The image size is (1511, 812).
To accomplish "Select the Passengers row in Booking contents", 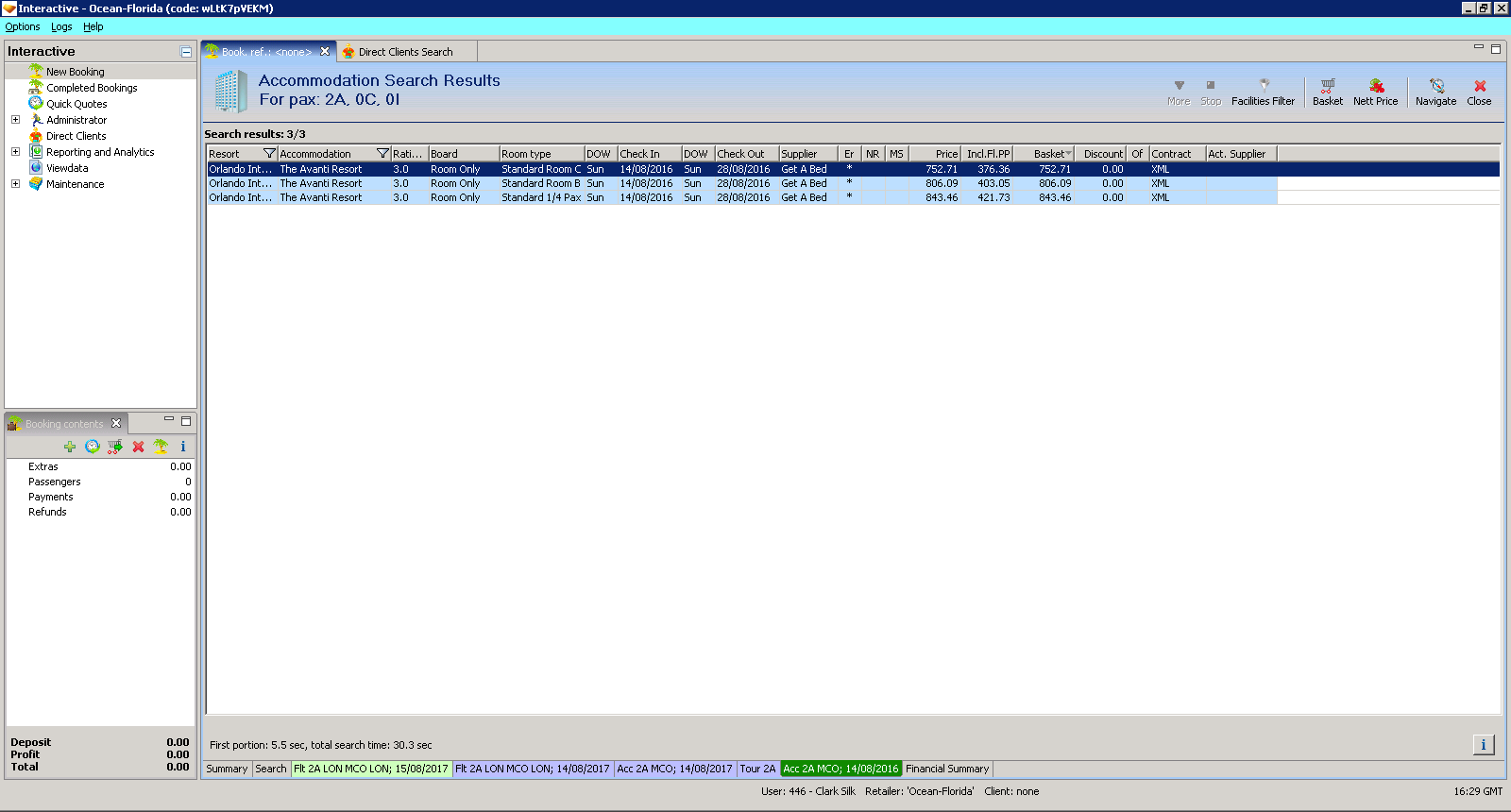I will pos(100,482).
